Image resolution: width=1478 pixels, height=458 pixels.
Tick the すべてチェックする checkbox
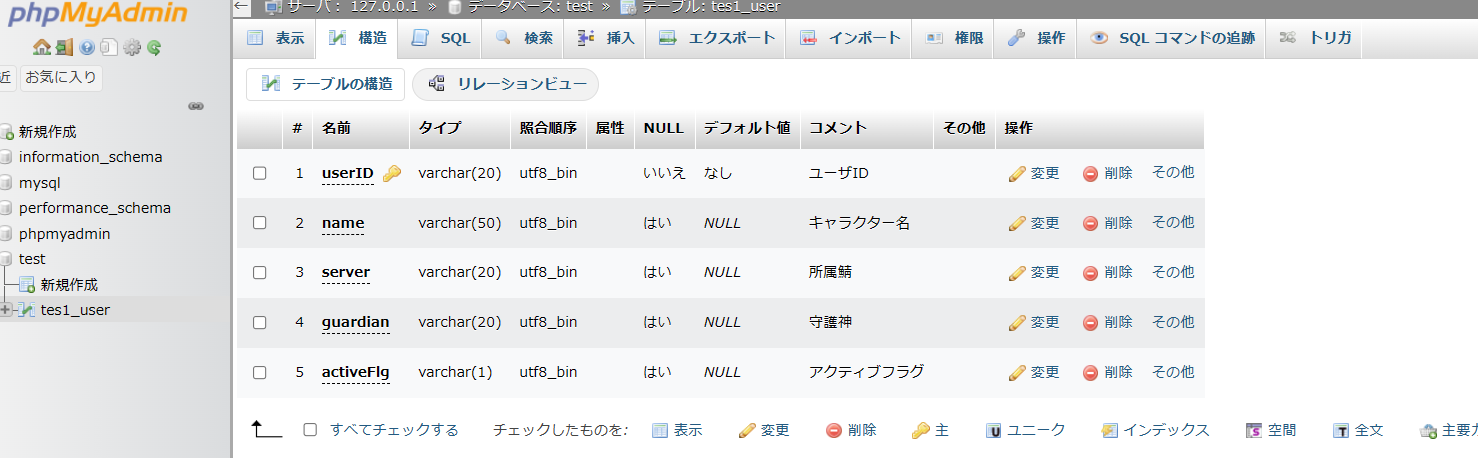click(x=310, y=430)
